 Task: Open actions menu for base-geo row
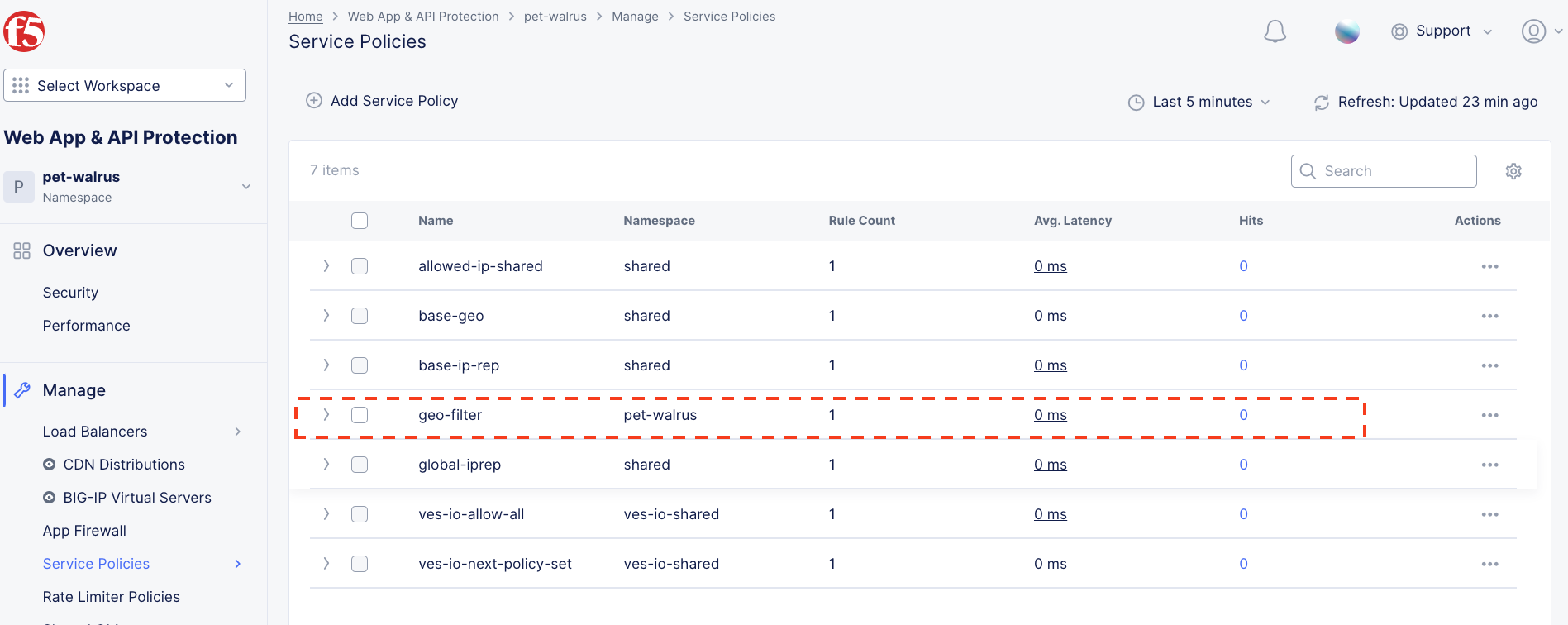click(1489, 316)
